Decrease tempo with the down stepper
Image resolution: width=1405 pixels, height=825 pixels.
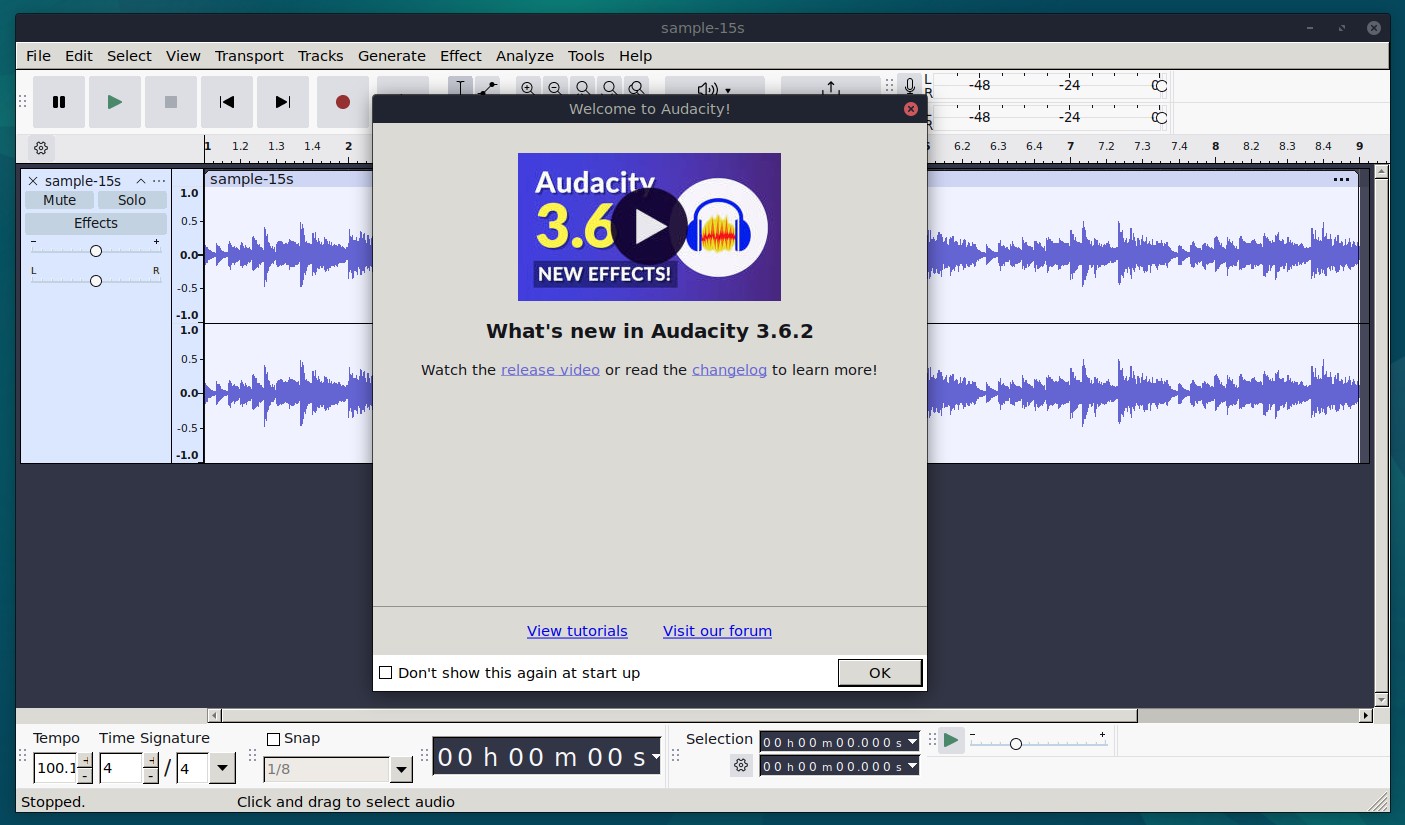click(85, 776)
